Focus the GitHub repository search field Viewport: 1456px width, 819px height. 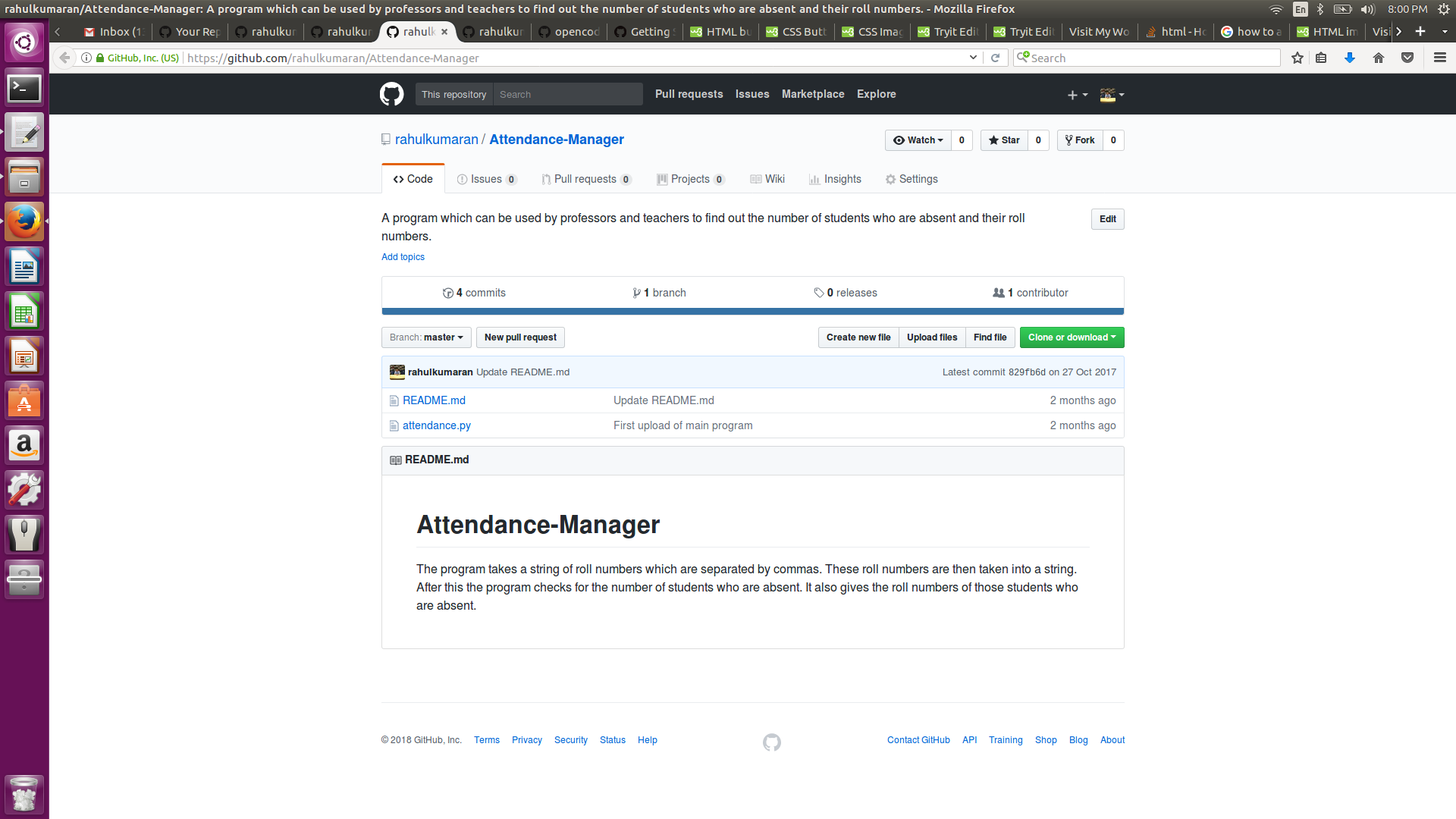[x=567, y=94]
